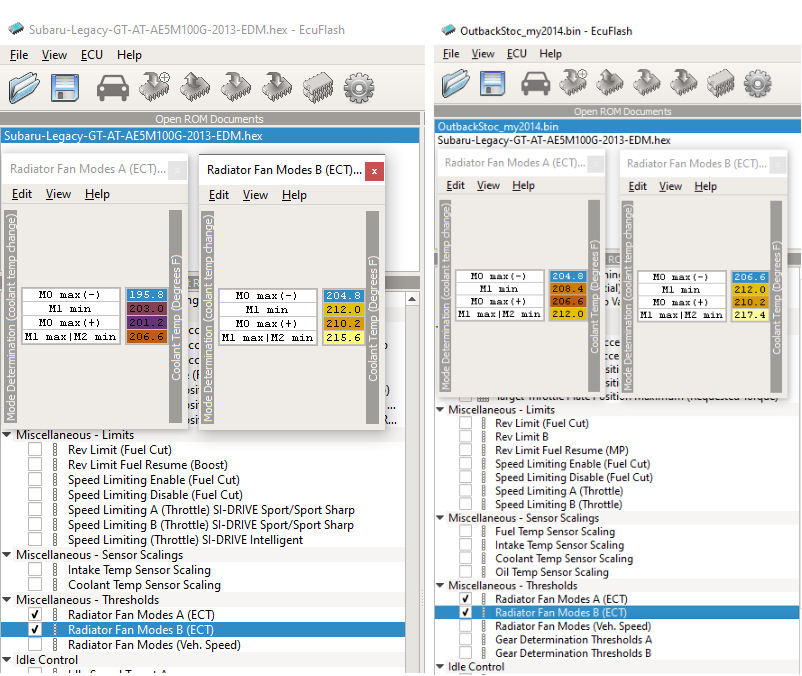Click open ROM folder icon in Subaru-Legacy window

tap(25, 87)
